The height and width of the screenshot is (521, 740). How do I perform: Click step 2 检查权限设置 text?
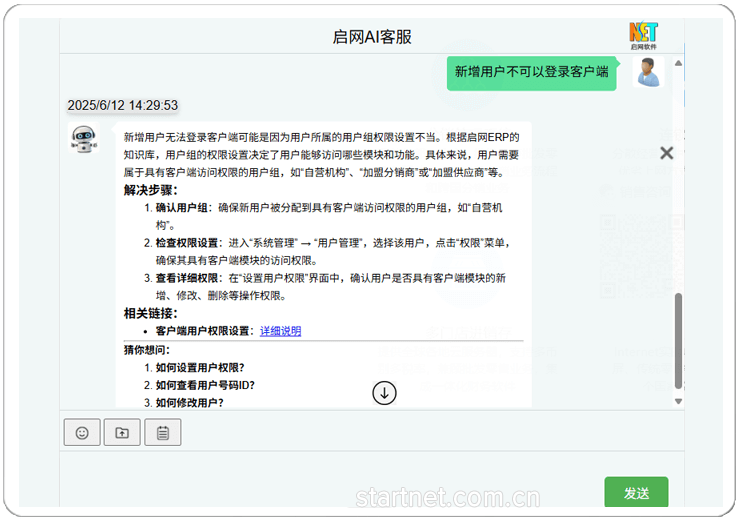click(x=187, y=243)
